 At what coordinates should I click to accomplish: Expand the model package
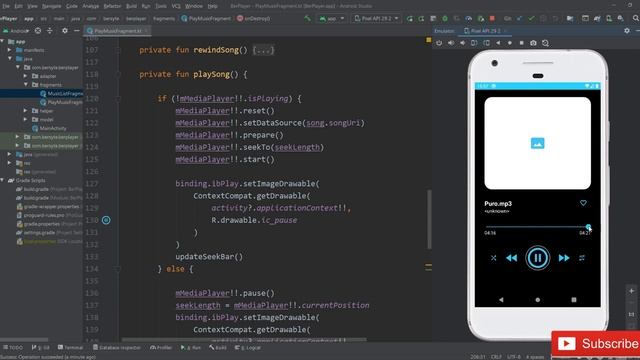[26, 119]
